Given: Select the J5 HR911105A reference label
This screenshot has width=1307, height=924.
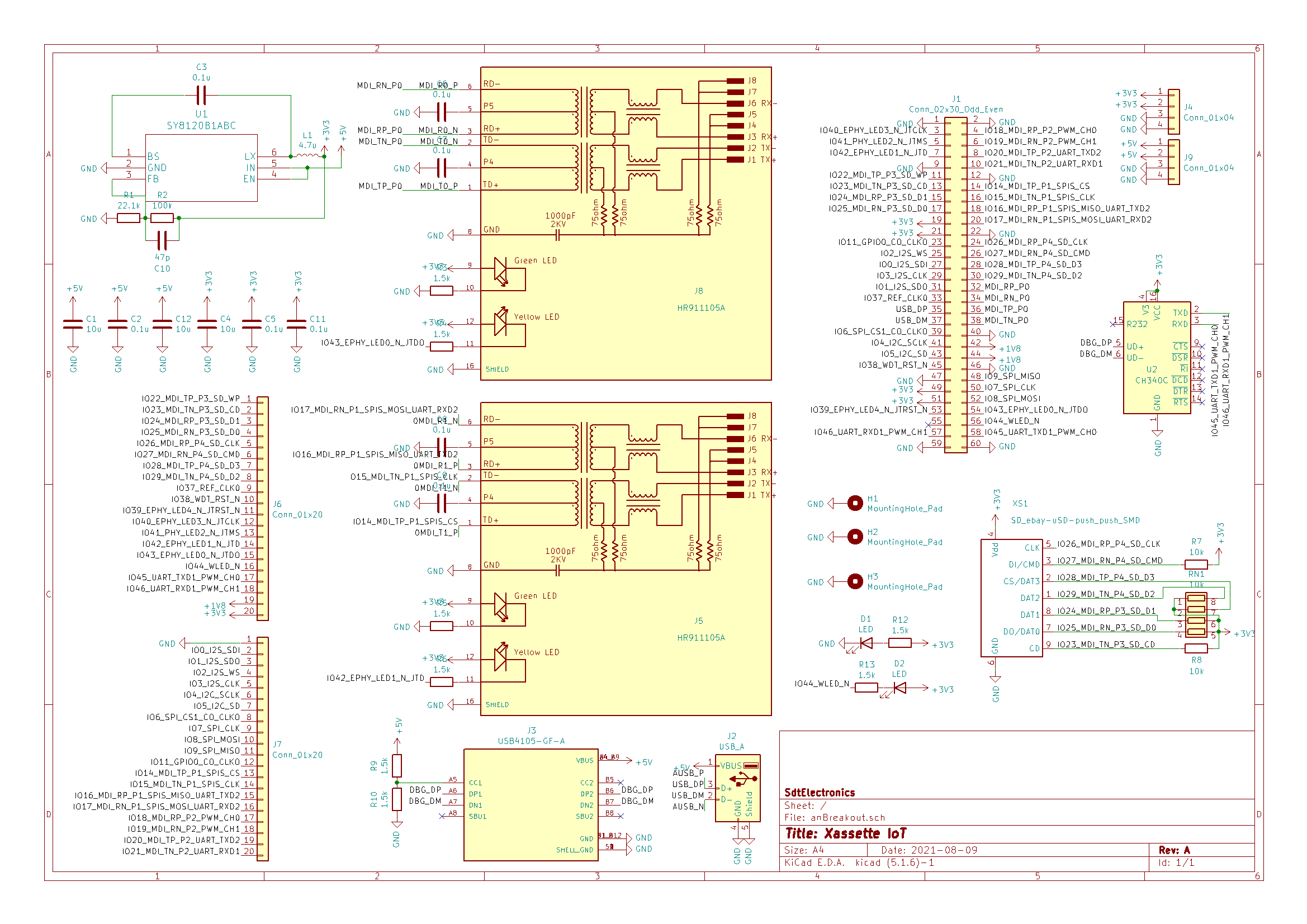Looking at the screenshot, I should tap(698, 620).
